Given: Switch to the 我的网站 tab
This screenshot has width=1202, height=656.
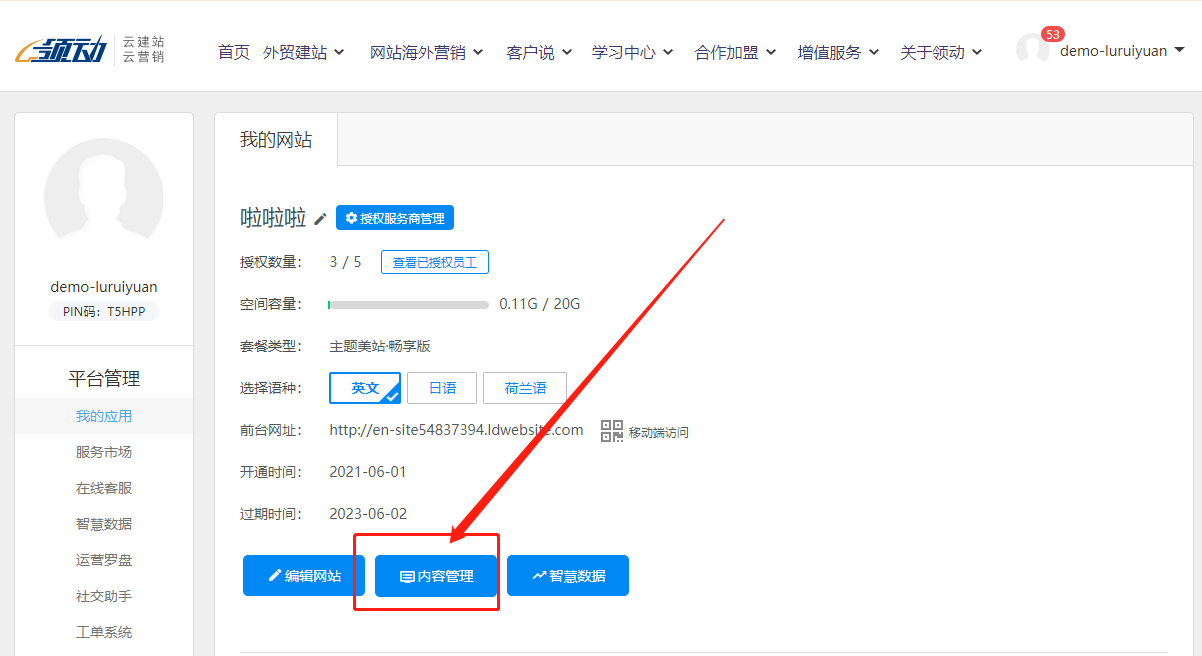Looking at the screenshot, I should coord(276,140).
